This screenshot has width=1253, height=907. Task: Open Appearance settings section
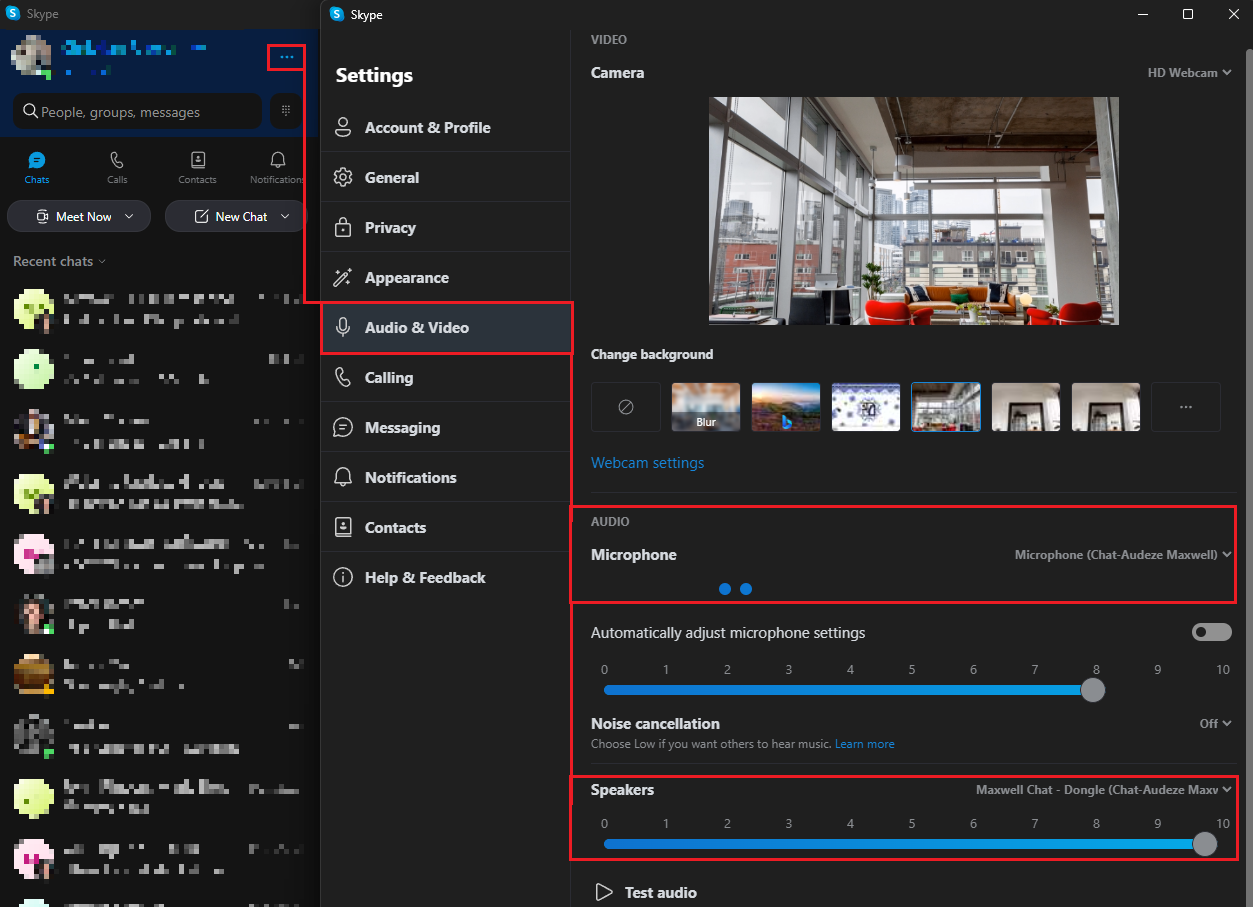pyautogui.click(x=446, y=278)
